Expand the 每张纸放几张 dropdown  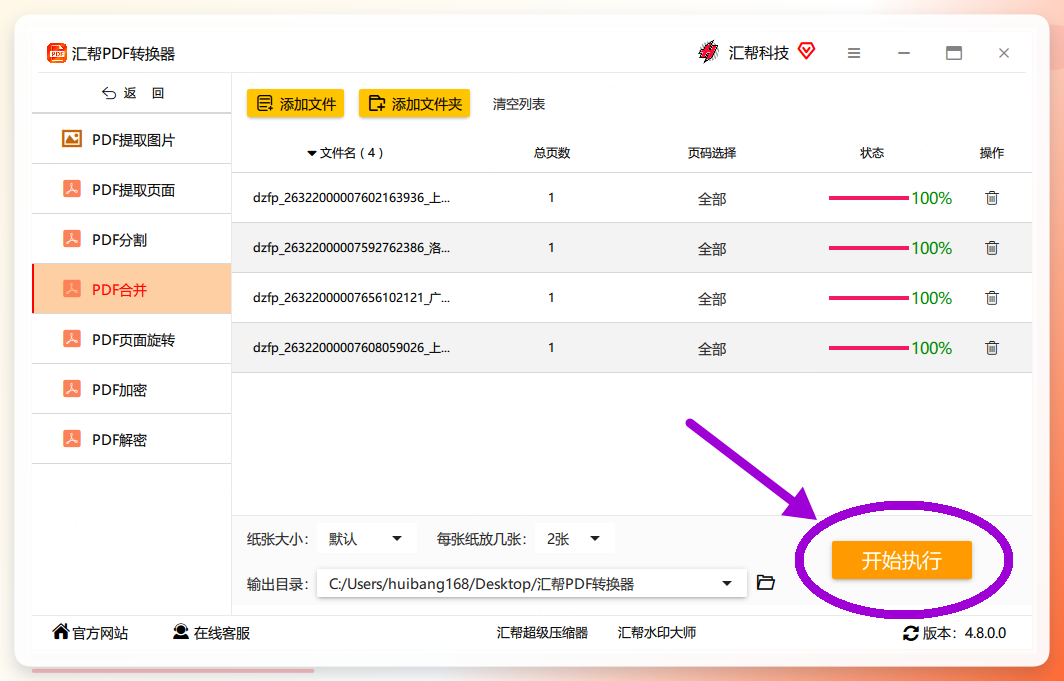point(575,539)
